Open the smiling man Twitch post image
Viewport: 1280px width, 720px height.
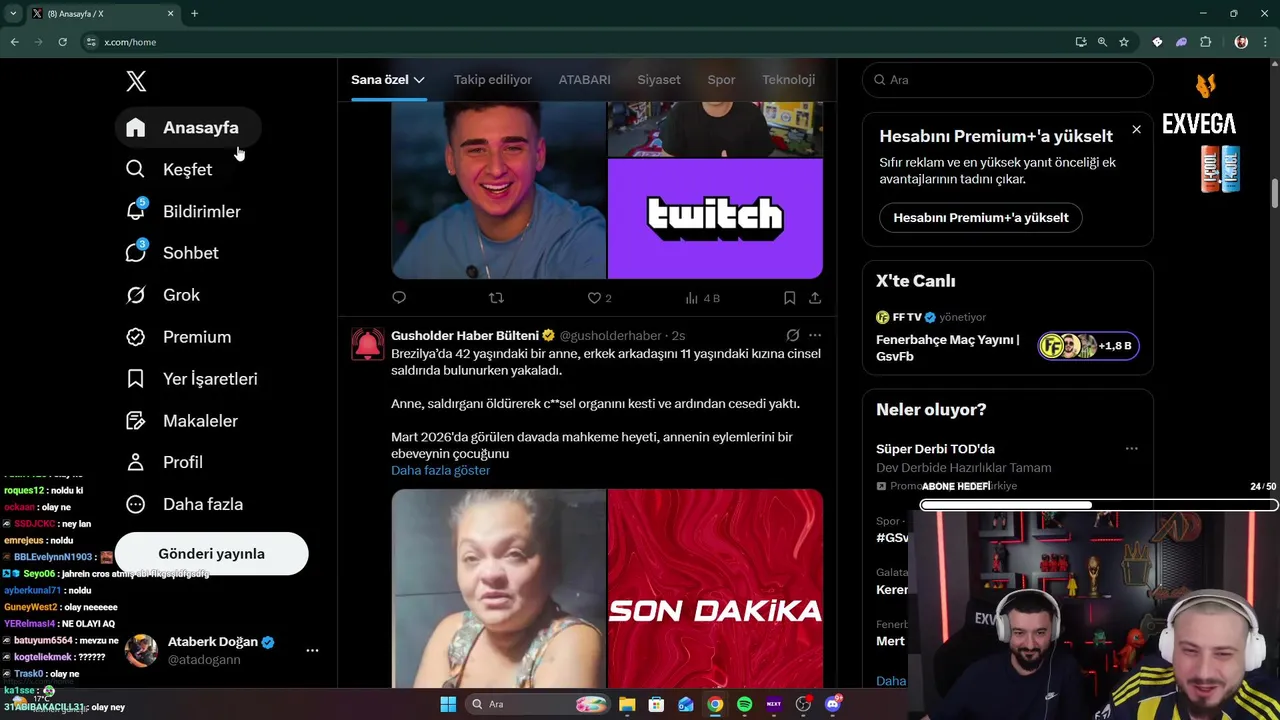[x=499, y=190]
